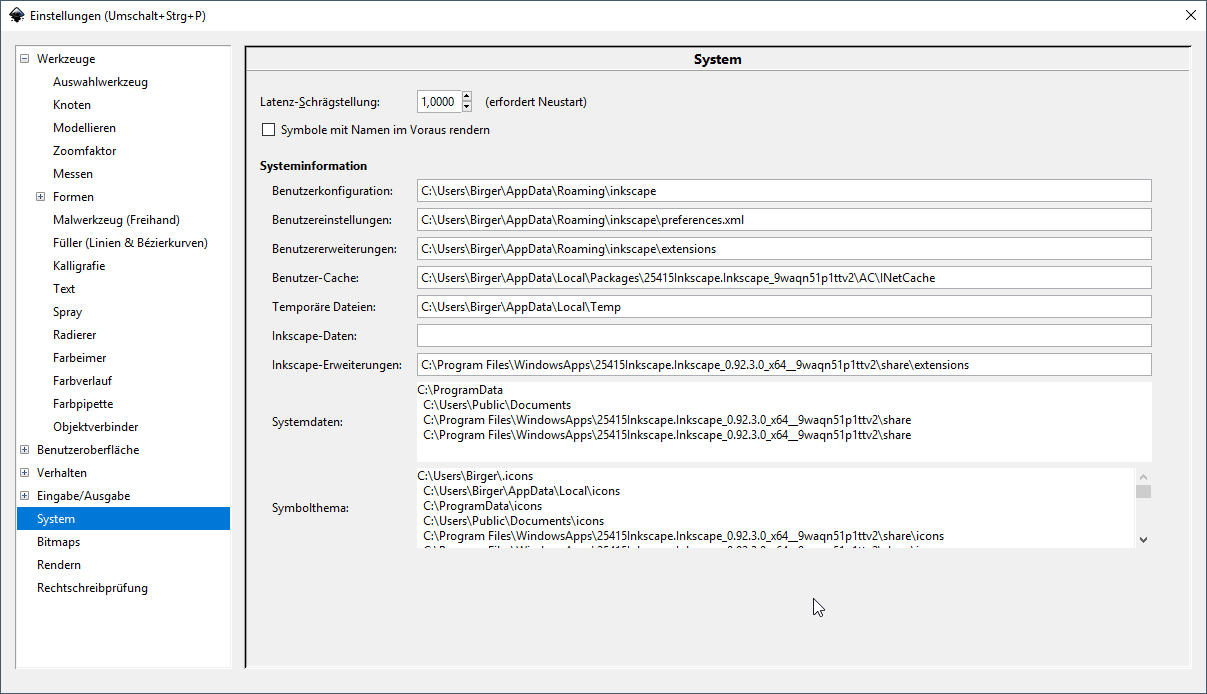
Task: Open Rechtschreibprüfung settings page
Action: pos(92,588)
